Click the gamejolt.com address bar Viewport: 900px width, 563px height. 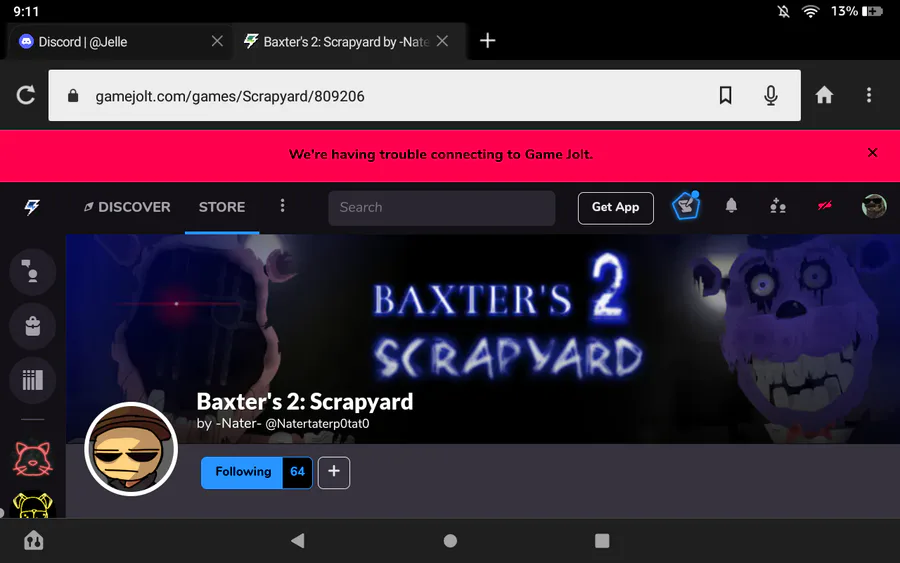coord(424,95)
